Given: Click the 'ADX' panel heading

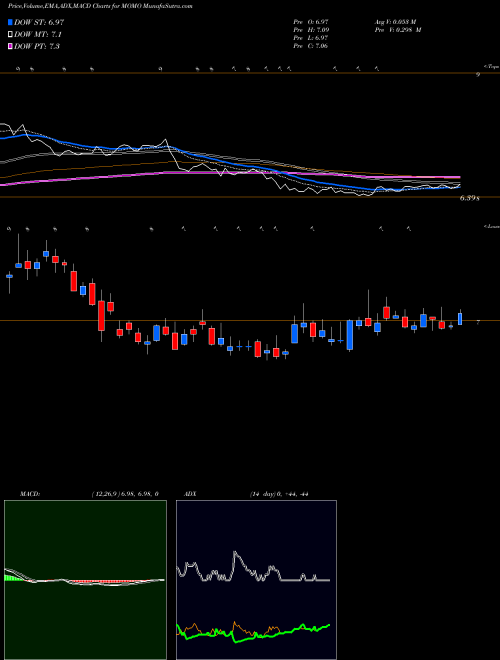Looking at the screenshot, I should (x=192, y=494).
